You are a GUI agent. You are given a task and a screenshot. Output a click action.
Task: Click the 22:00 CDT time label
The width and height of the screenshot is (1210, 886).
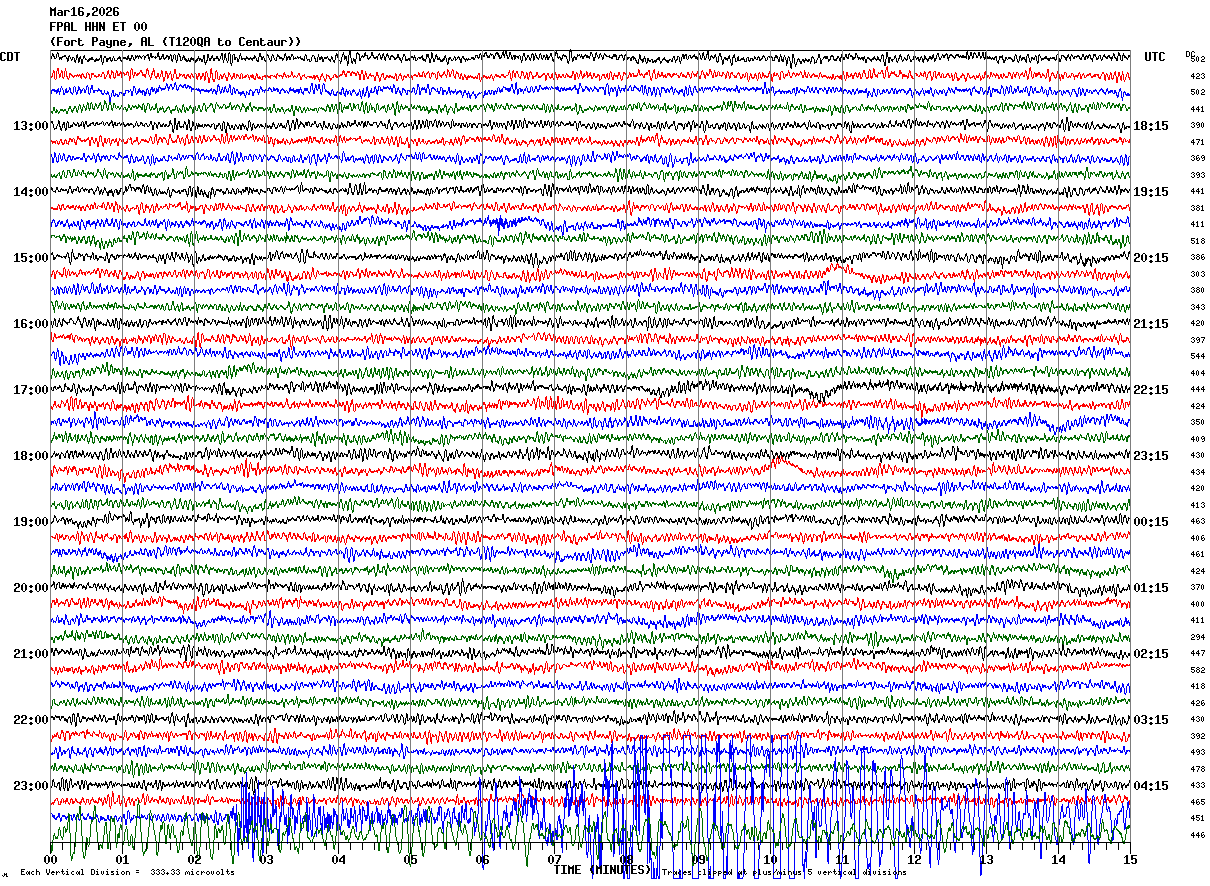coord(30,720)
